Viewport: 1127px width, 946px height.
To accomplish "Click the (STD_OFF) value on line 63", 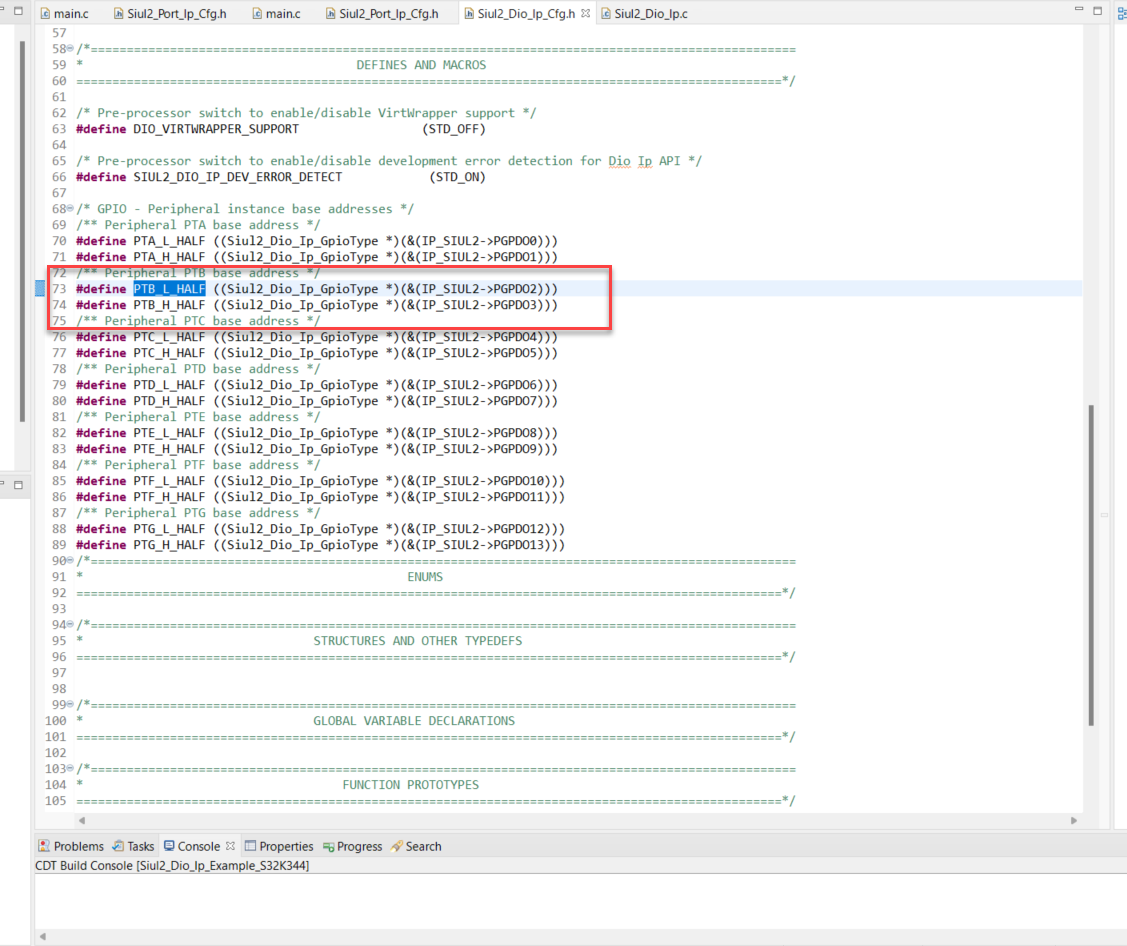I will tap(454, 129).
